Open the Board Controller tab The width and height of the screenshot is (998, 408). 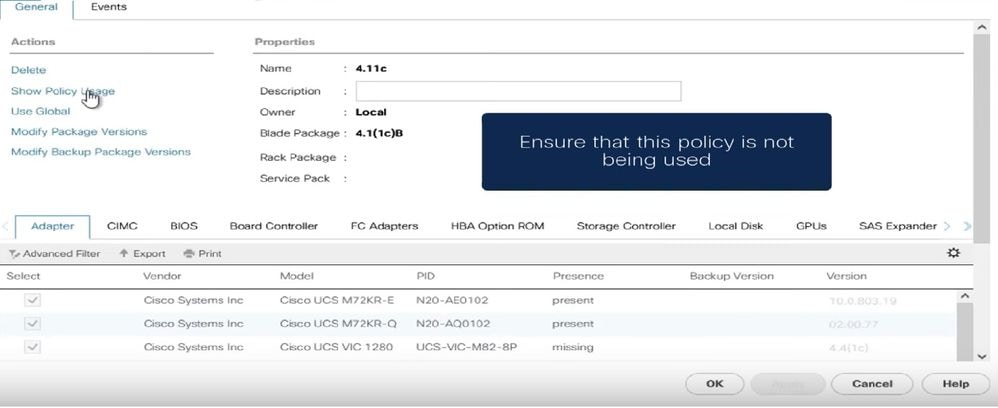point(274,226)
